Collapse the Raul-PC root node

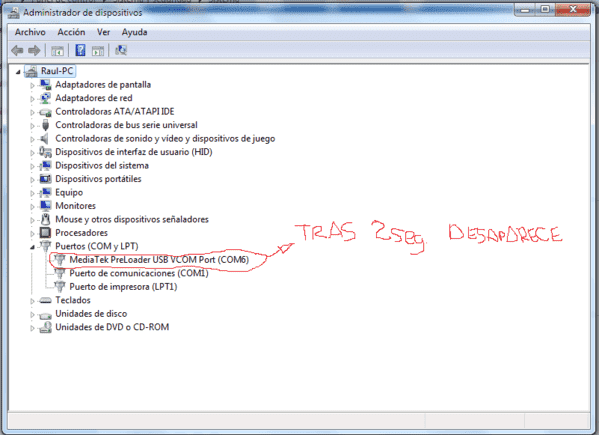tap(18, 71)
